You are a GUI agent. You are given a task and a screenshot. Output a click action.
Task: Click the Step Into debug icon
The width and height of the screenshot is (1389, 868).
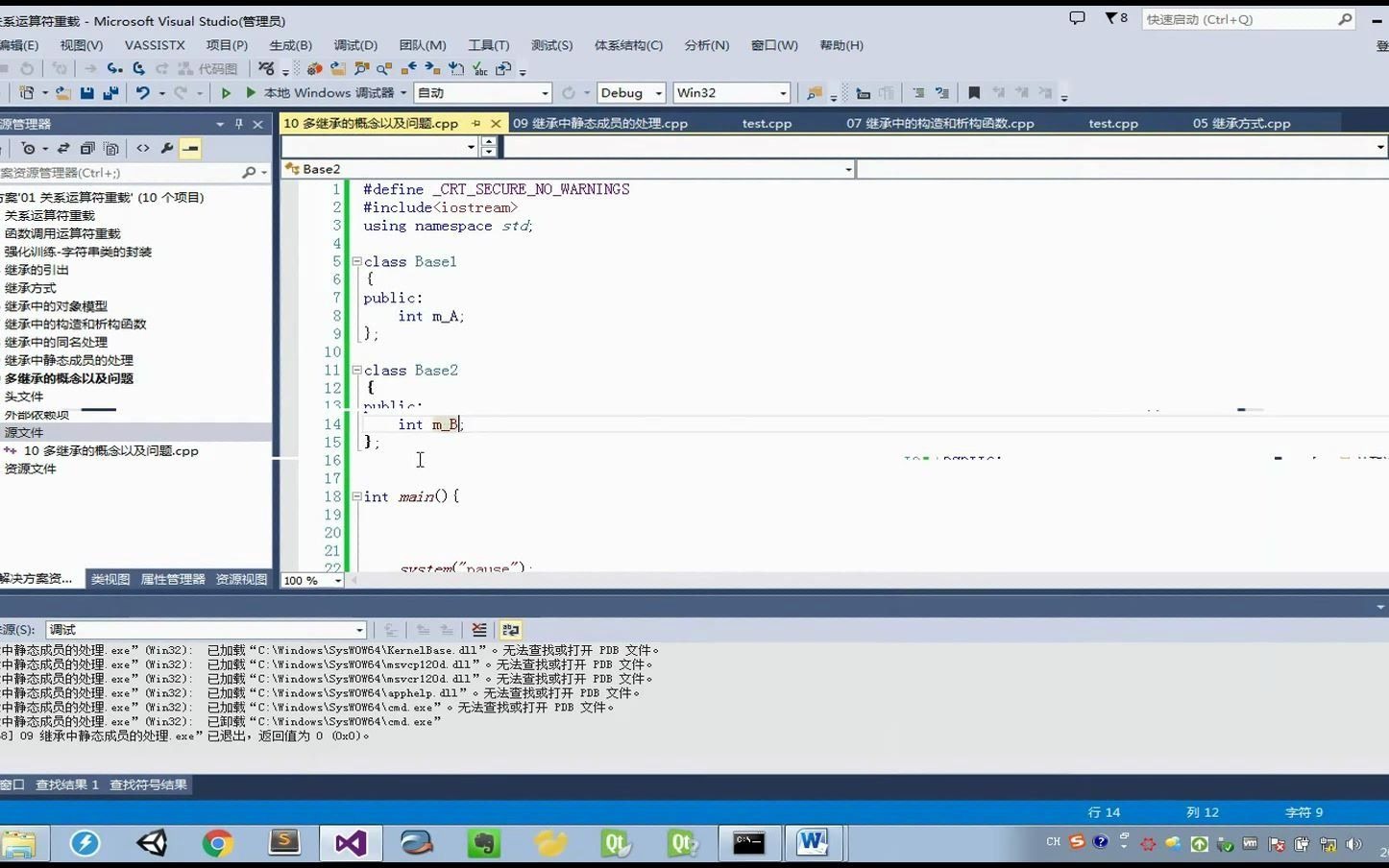coord(114,68)
